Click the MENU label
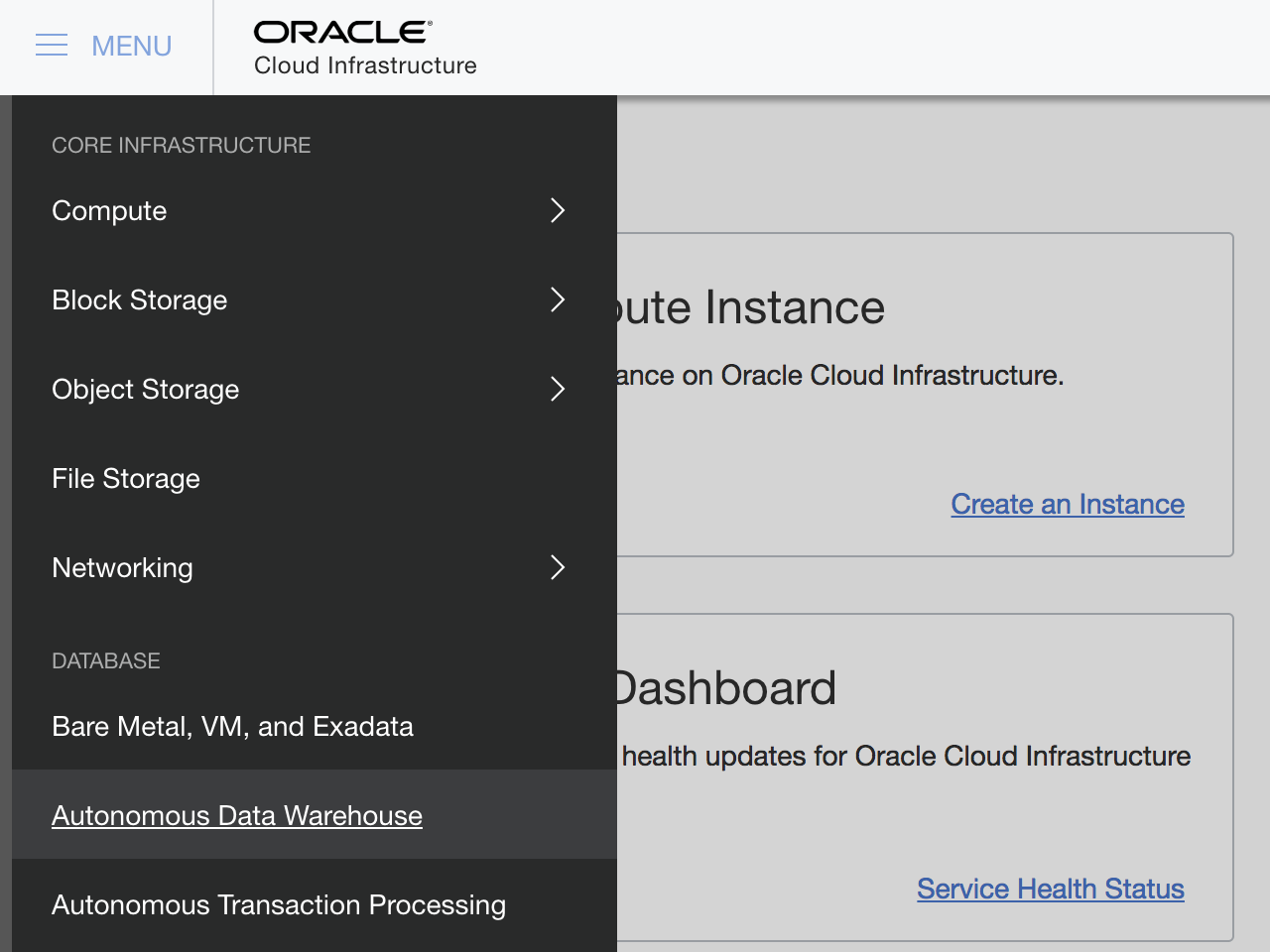 [x=132, y=47]
